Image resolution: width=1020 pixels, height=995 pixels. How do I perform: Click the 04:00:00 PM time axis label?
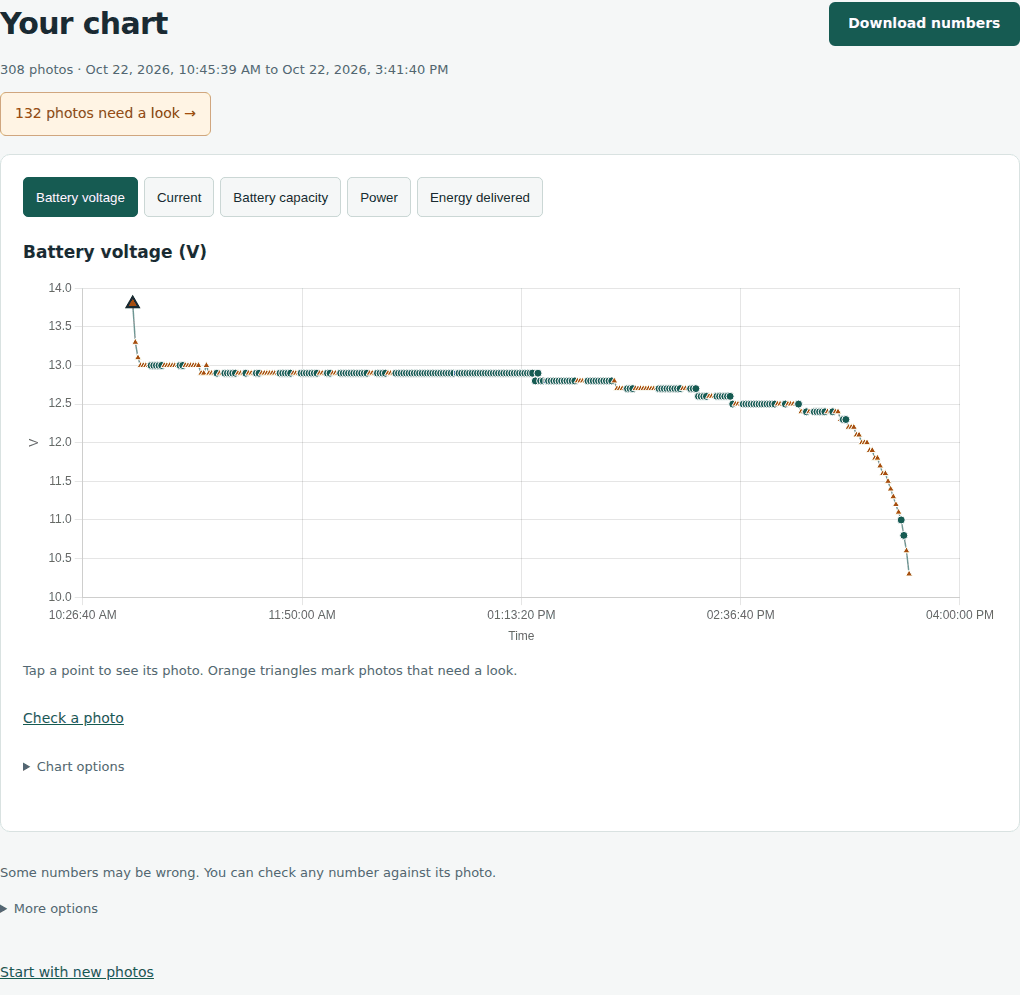coord(960,615)
